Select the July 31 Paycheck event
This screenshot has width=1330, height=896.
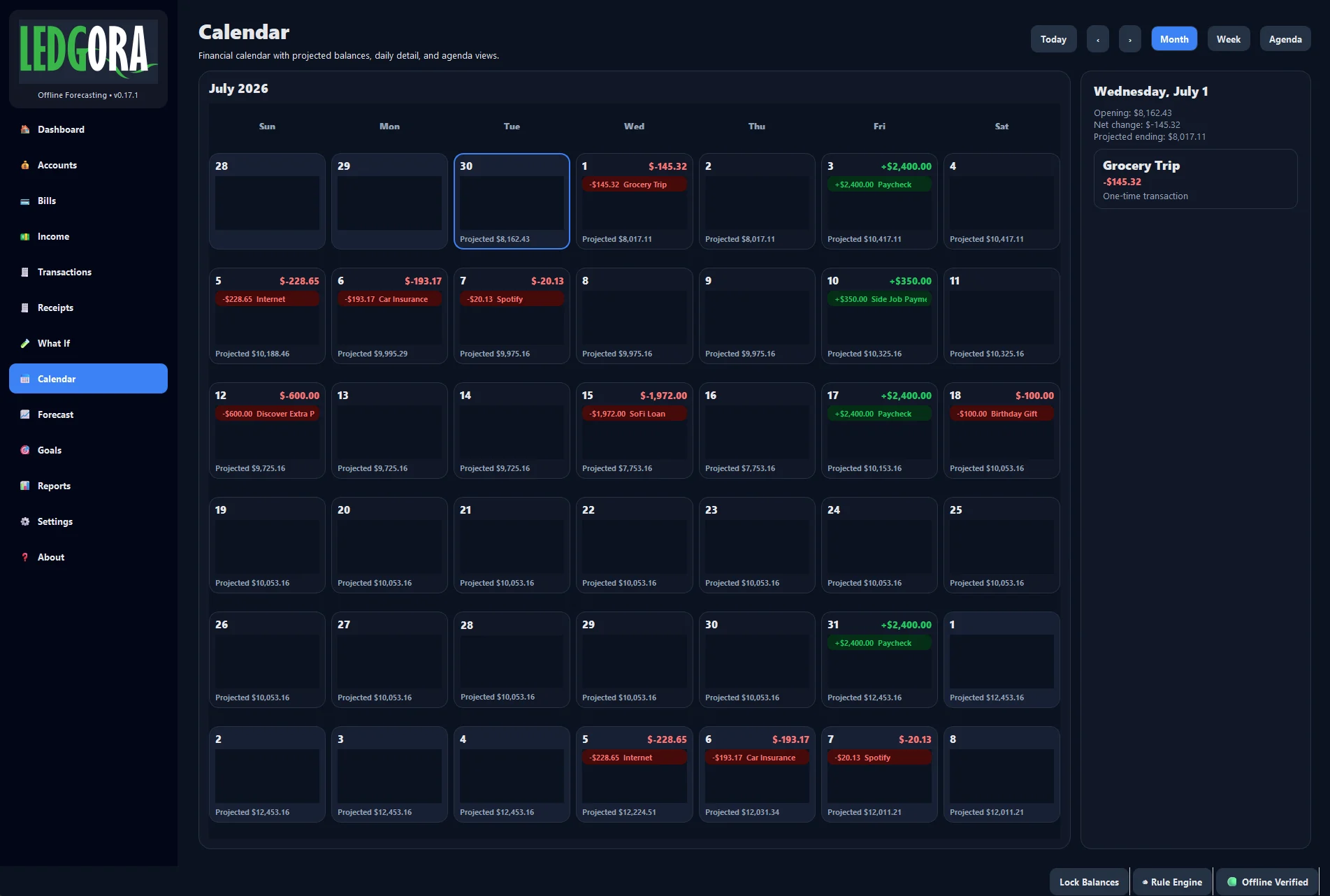pyautogui.click(x=879, y=643)
